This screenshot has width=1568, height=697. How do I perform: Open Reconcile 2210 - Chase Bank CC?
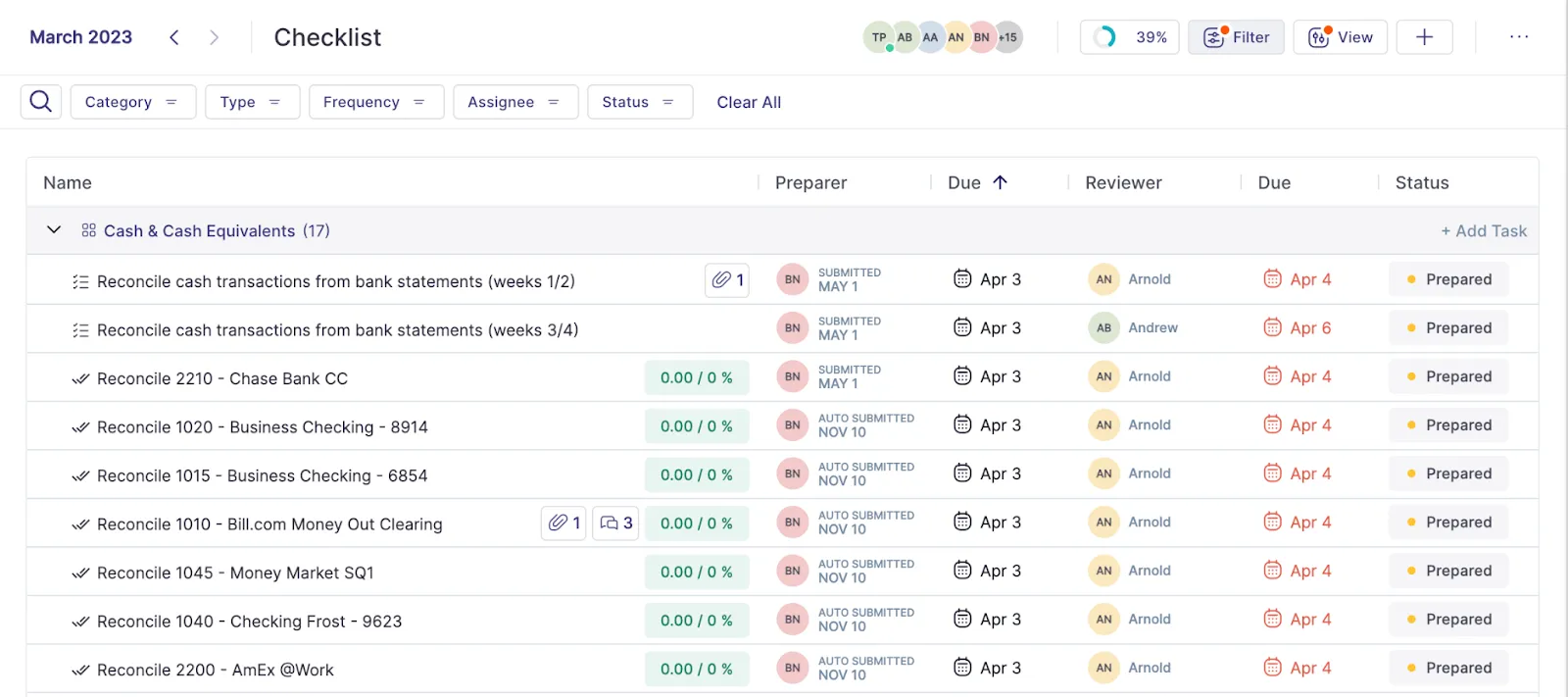tap(222, 378)
